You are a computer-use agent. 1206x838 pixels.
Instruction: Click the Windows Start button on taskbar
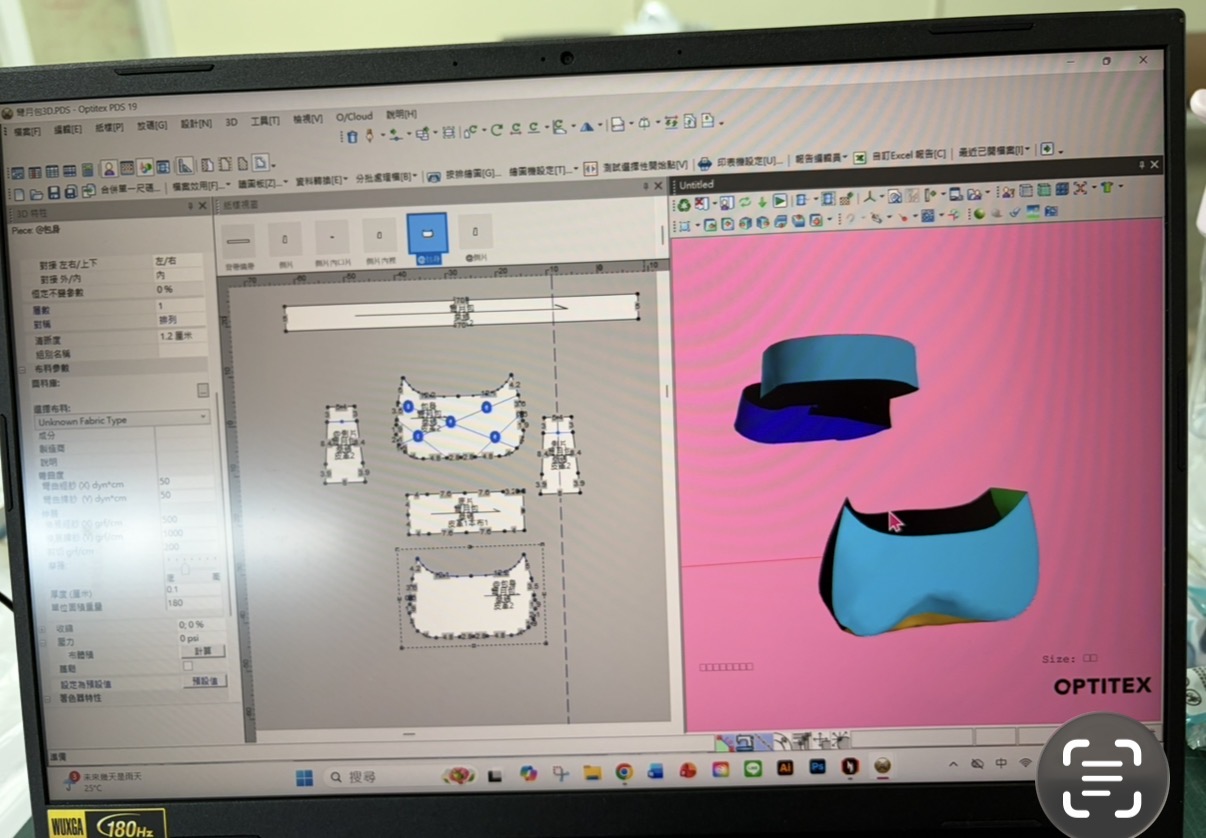tap(304, 776)
